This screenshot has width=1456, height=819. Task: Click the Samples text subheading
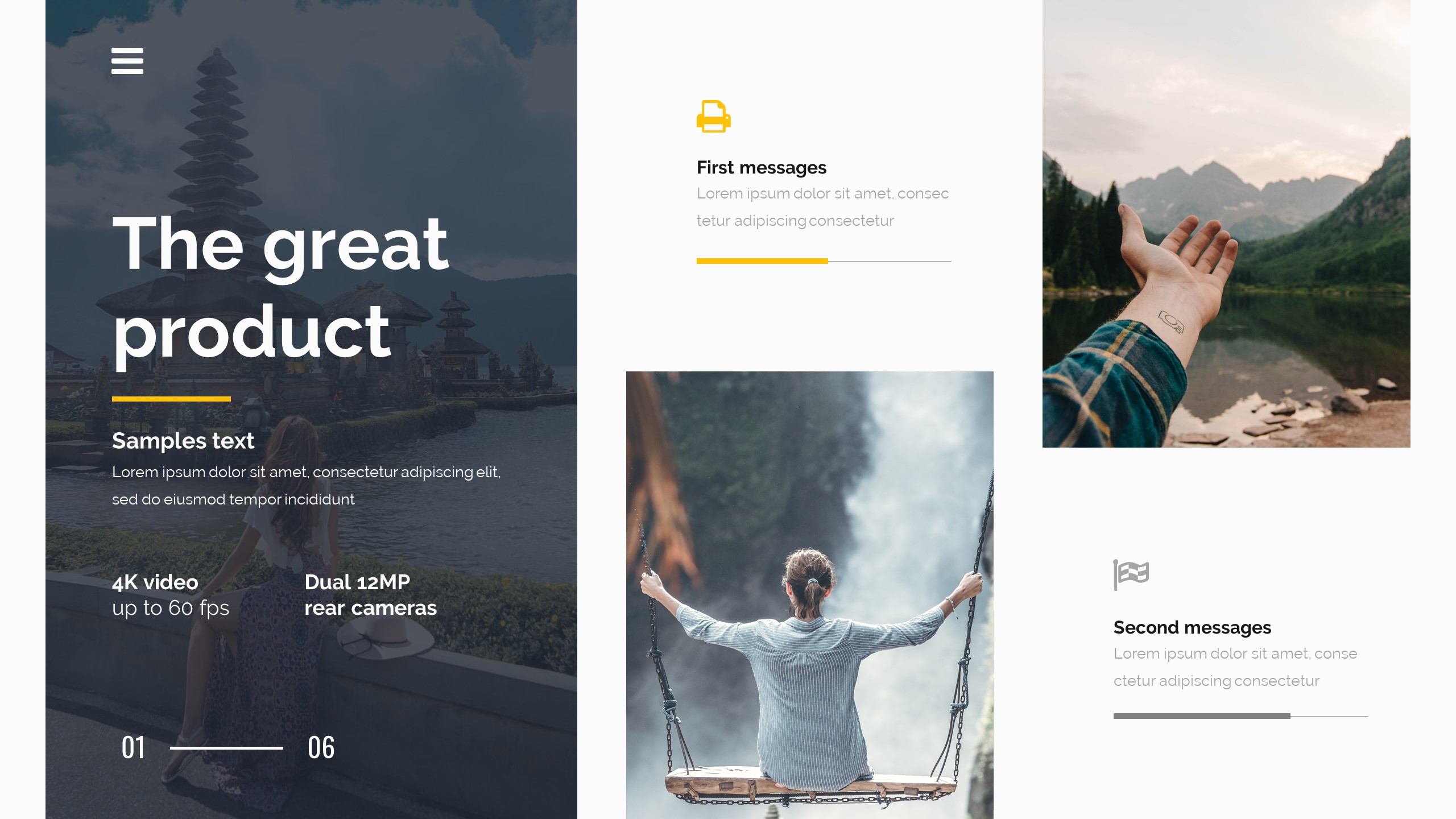click(183, 441)
